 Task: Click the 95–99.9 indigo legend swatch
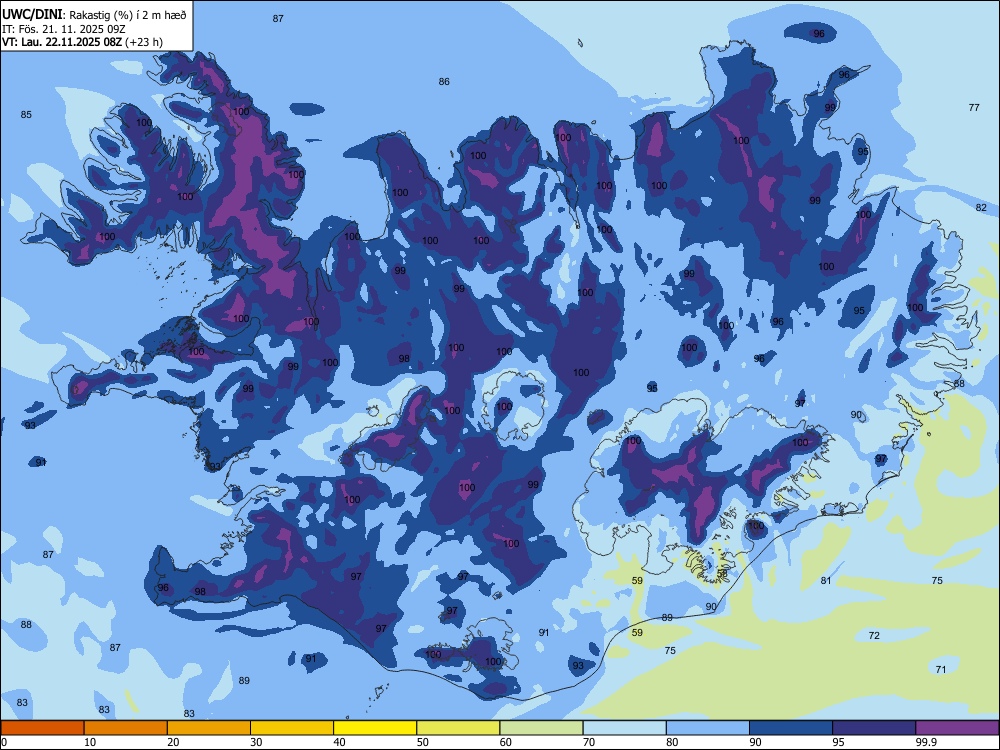[874, 728]
